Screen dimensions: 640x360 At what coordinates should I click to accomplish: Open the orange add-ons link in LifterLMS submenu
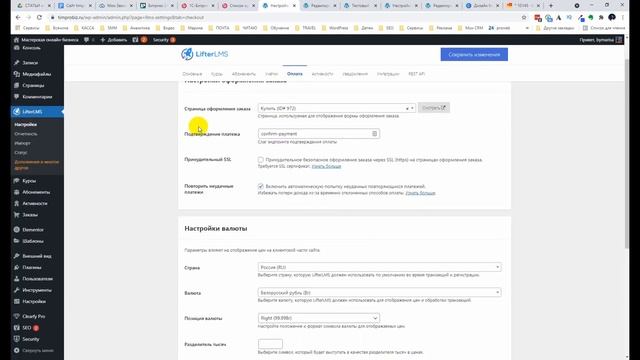pos(37,165)
